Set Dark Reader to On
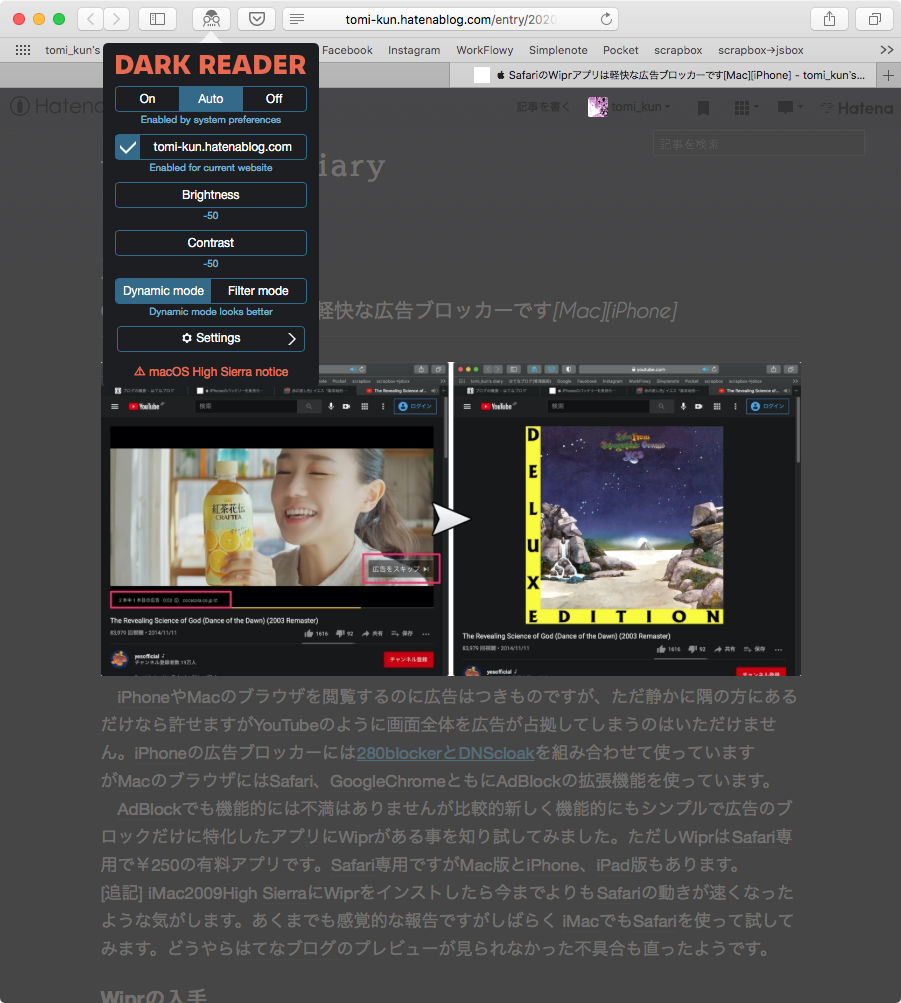 [148, 99]
